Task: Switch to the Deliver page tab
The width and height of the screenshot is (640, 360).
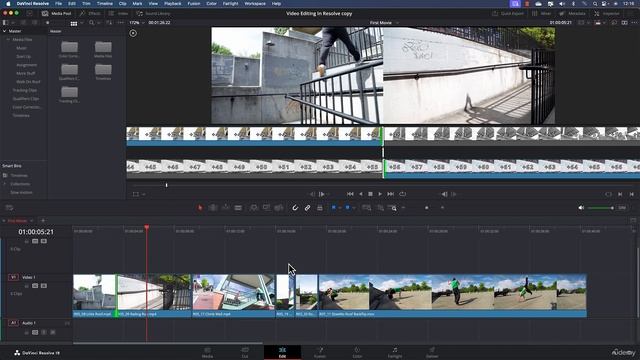Action: pyautogui.click(x=432, y=353)
